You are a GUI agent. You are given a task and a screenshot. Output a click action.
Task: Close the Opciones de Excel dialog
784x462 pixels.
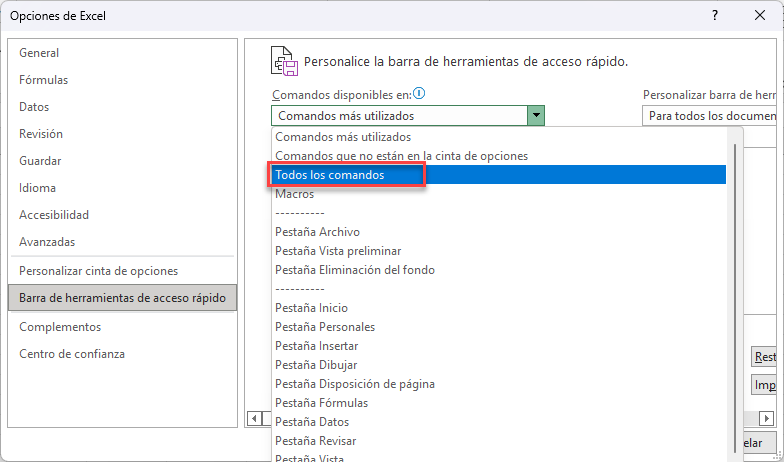[760, 16]
